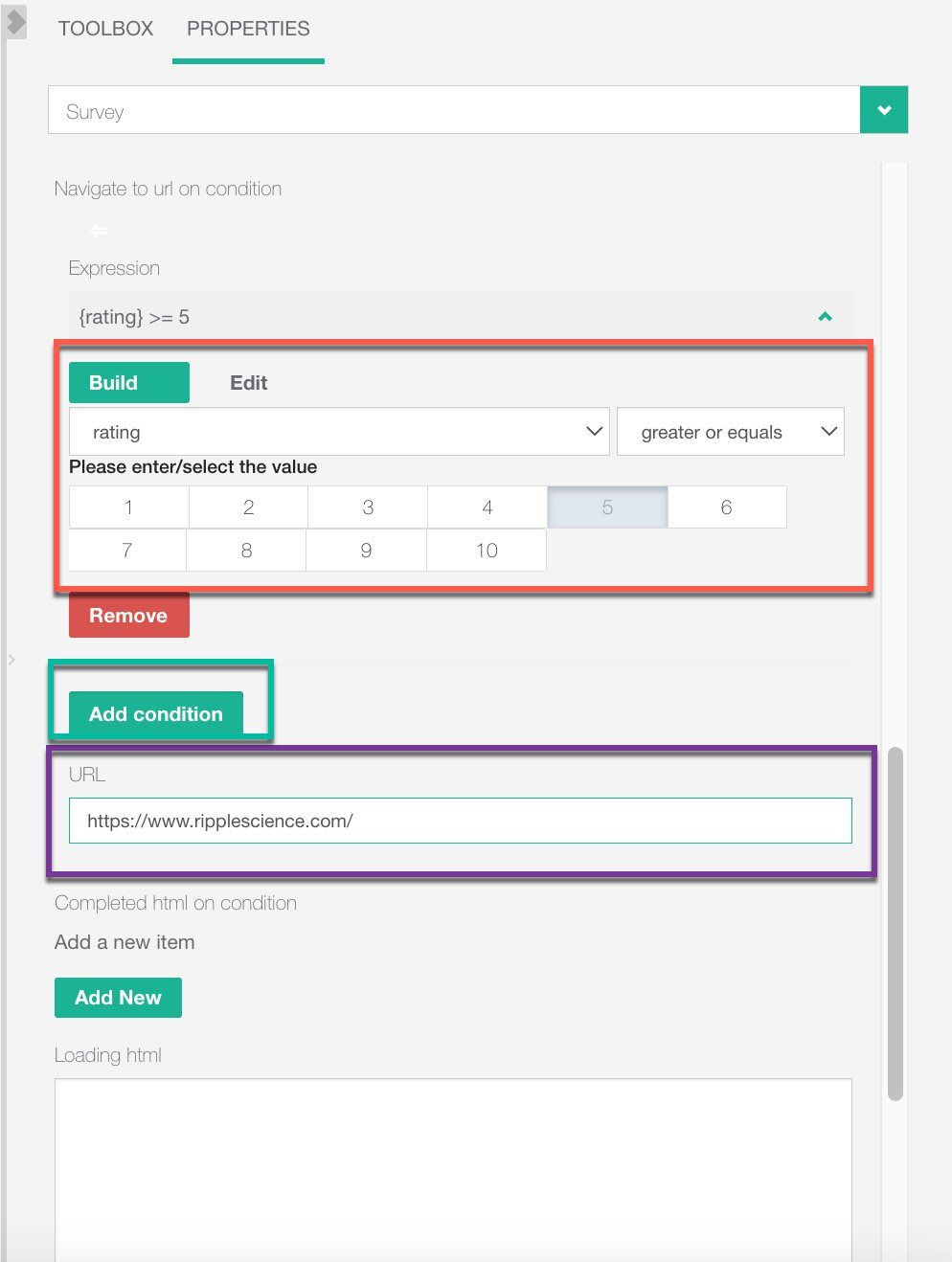
Task: Click into the URL input field
Action: 460,821
